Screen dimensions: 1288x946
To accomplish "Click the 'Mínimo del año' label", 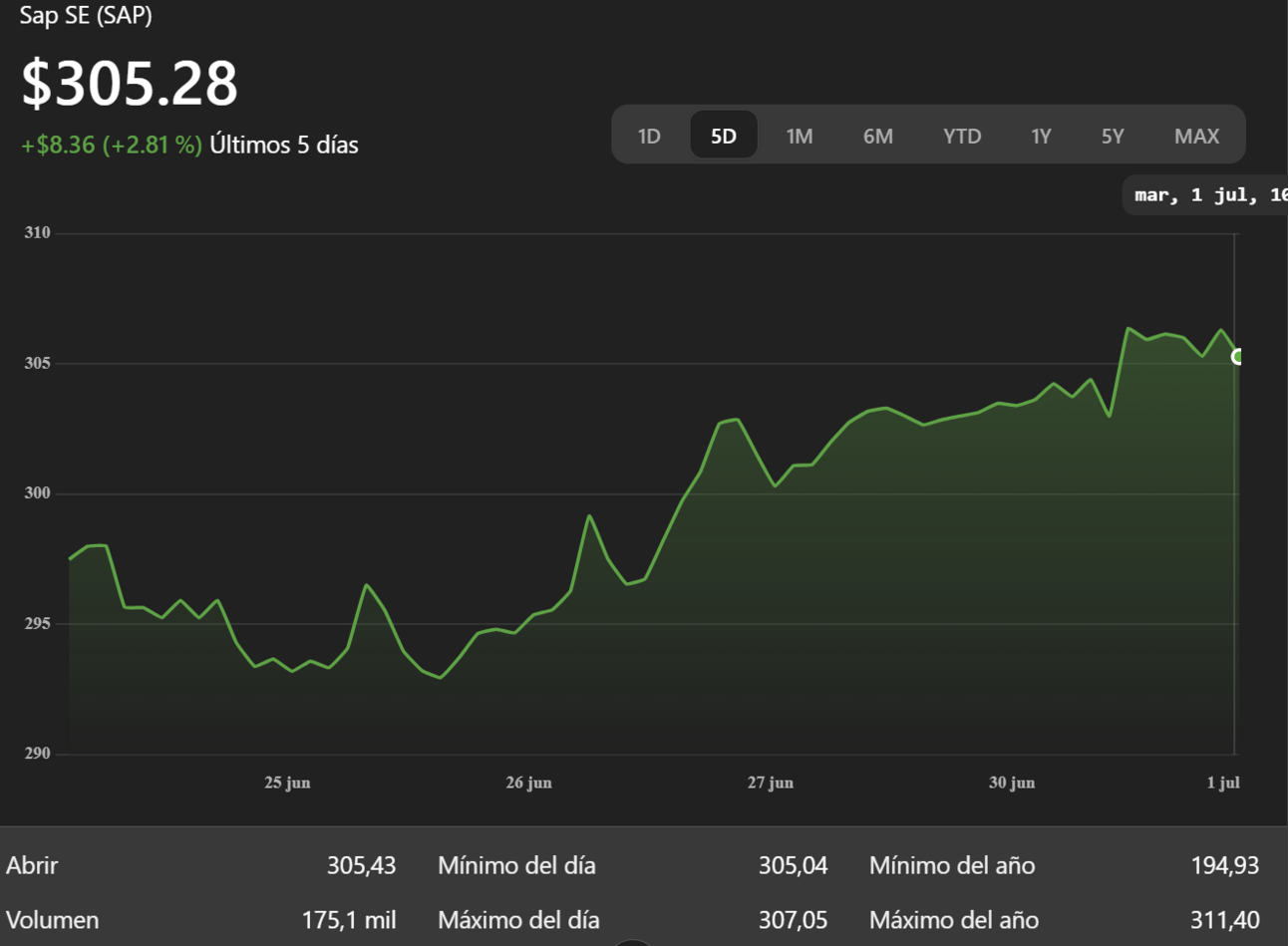I will pyautogui.click(x=952, y=865).
